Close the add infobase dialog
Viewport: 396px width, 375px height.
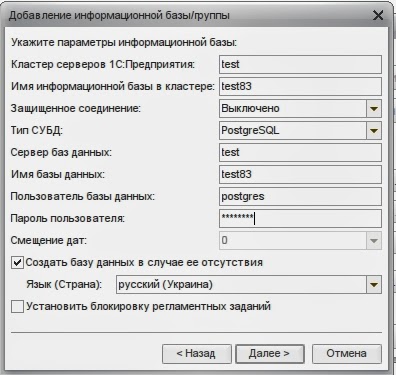(x=378, y=16)
